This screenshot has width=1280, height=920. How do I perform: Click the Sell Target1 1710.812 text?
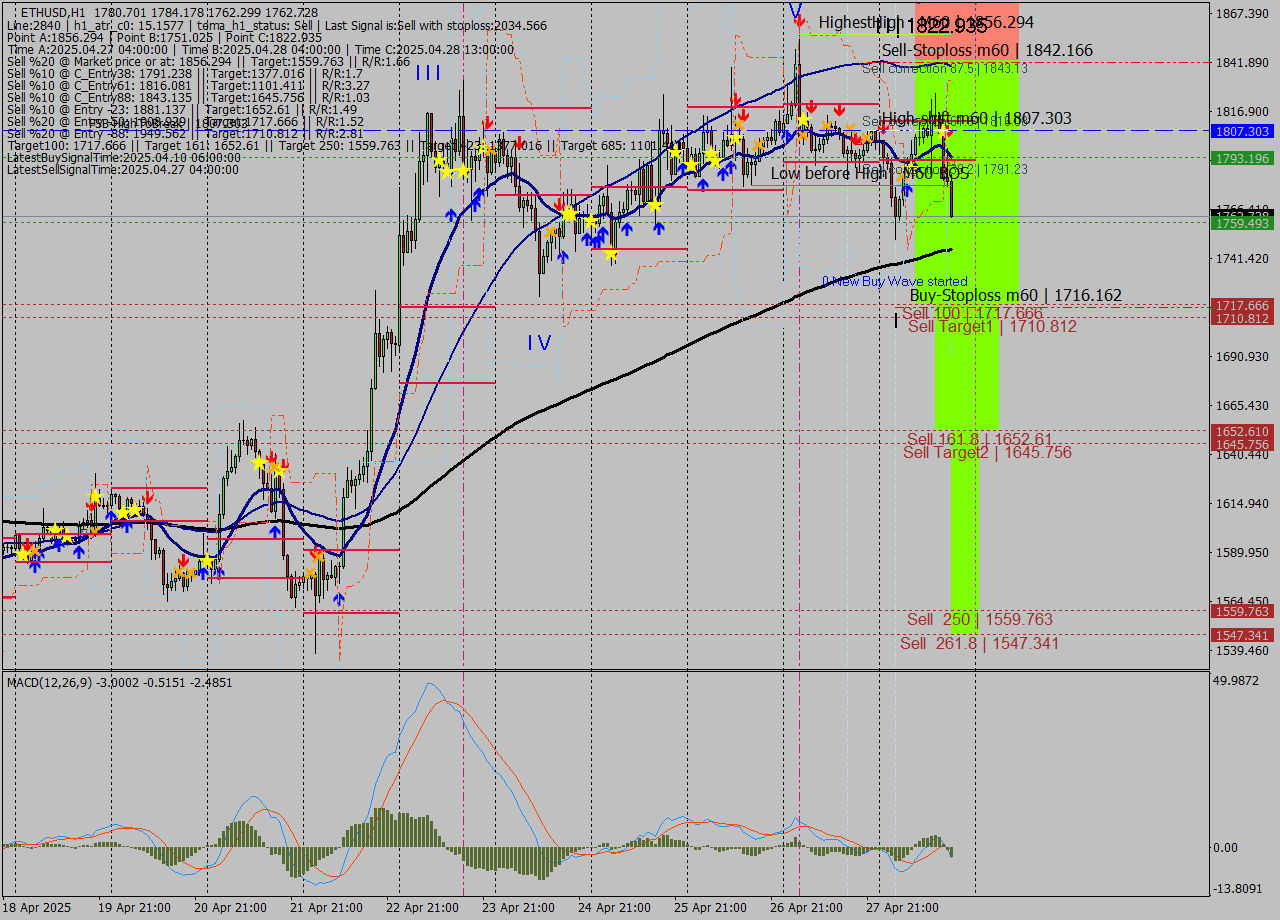tap(992, 326)
